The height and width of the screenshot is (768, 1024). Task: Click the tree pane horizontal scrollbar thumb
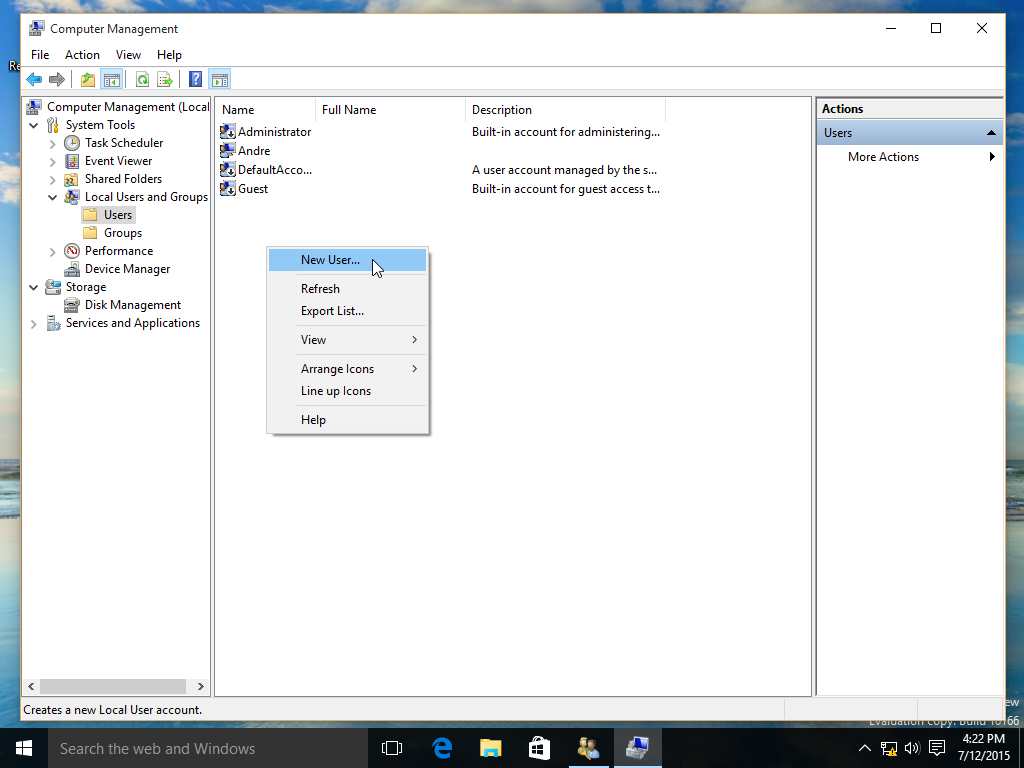pyautogui.click(x=113, y=686)
